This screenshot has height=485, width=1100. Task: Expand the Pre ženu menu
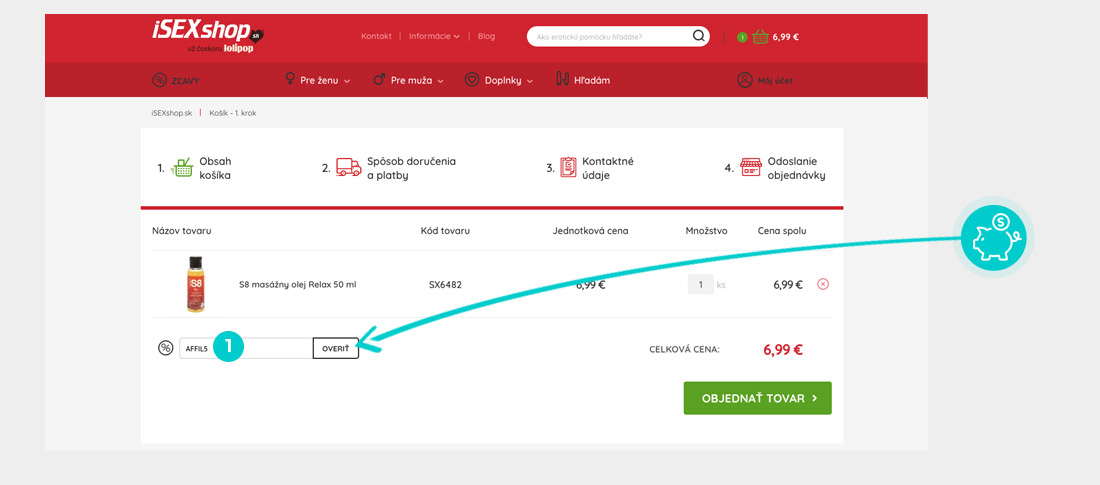(x=317, y=80)
